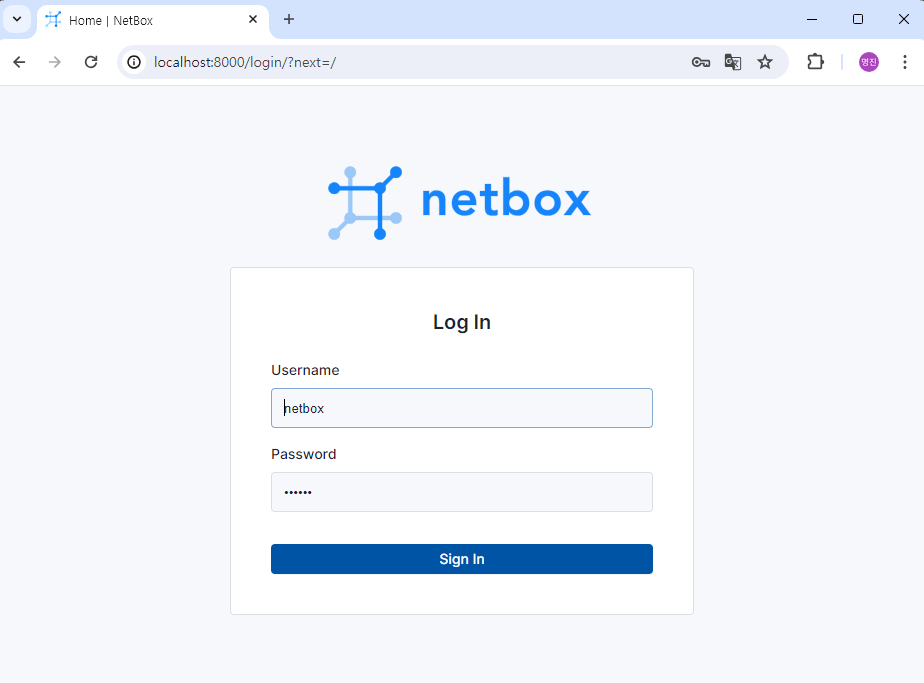924x683 pixels.
Task: Go back to the previous page
Action: 19,62
